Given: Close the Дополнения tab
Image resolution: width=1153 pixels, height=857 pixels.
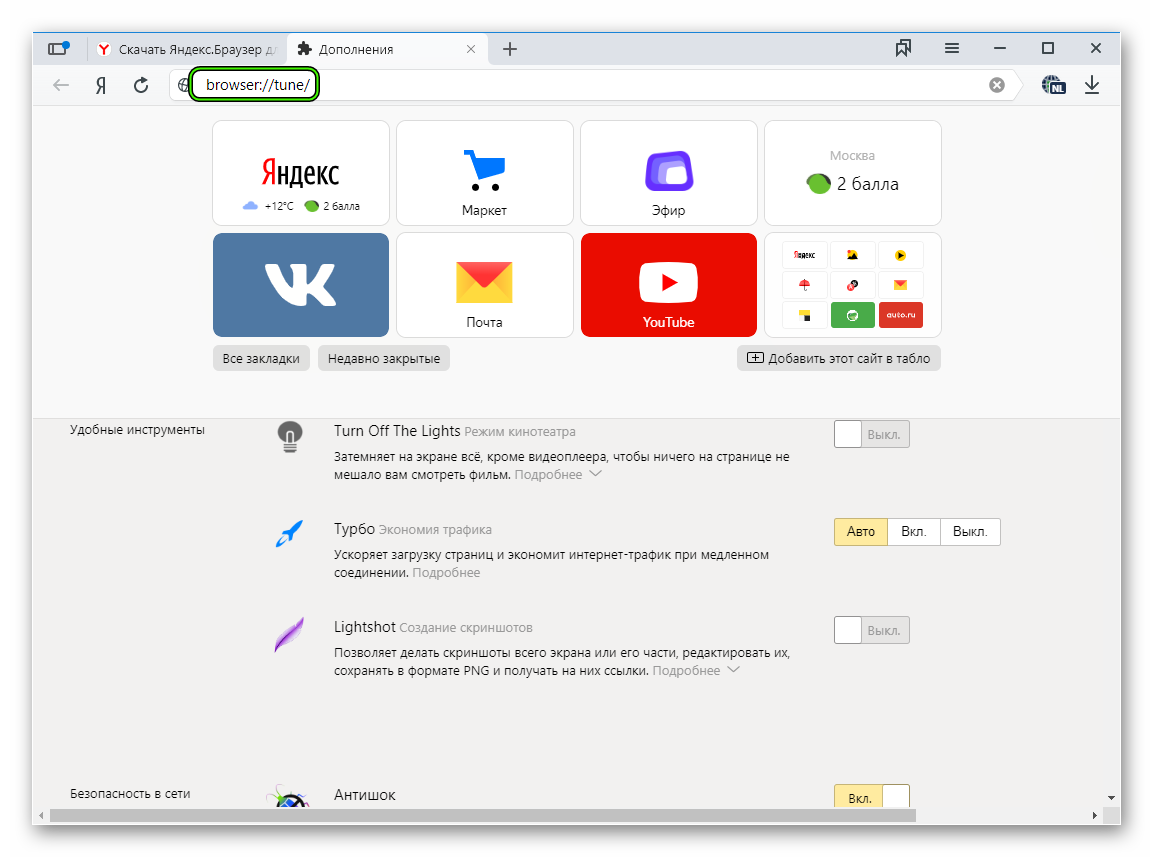Looking at the screenshot, I should point(471,49).
